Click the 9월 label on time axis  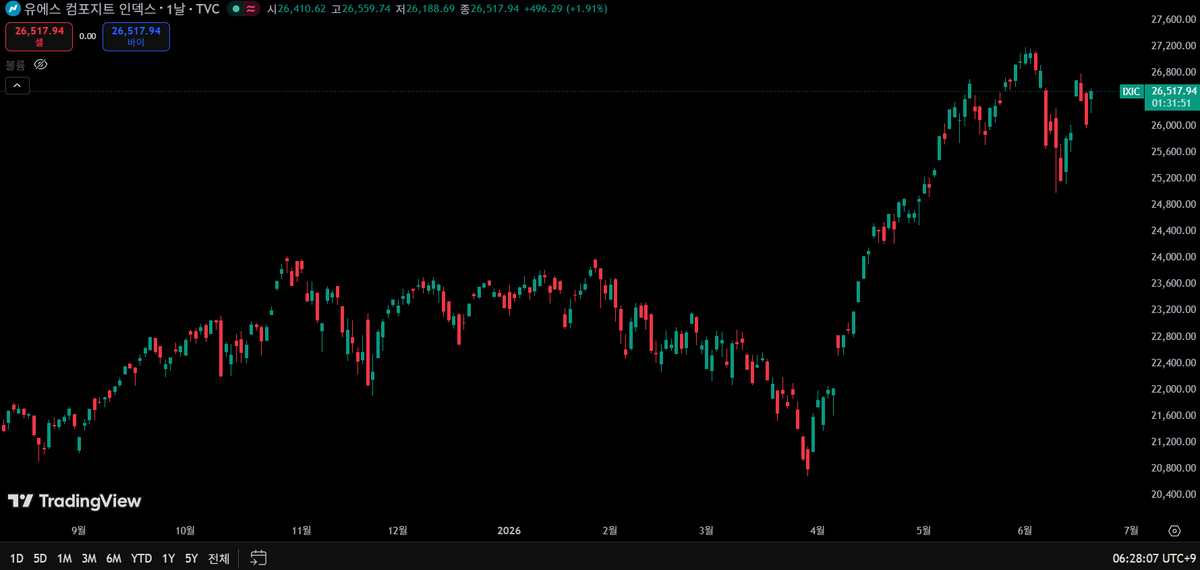click(79, 530)
